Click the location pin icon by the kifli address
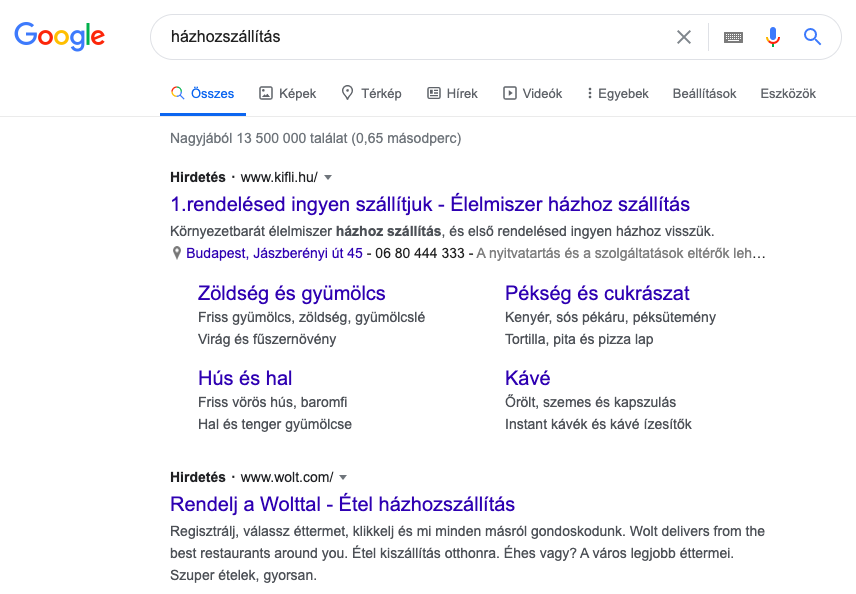This screenshot has width=856, height=594. pyautogui.click(x=176, y=253)
